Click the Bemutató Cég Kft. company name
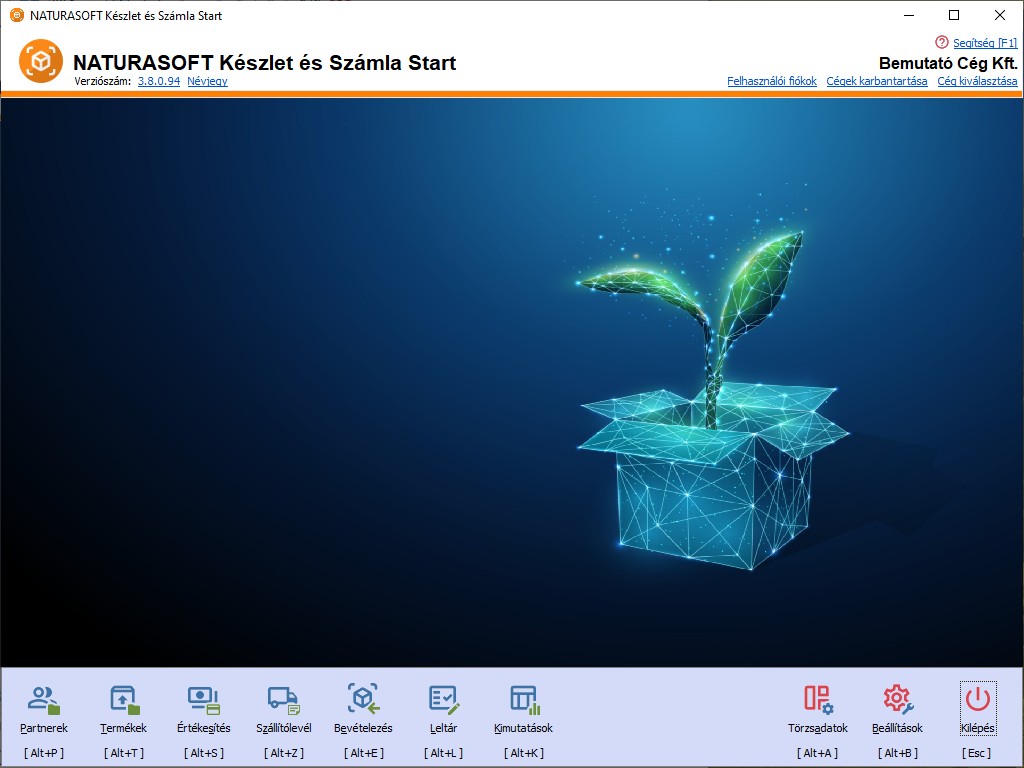 coord(947,63)
